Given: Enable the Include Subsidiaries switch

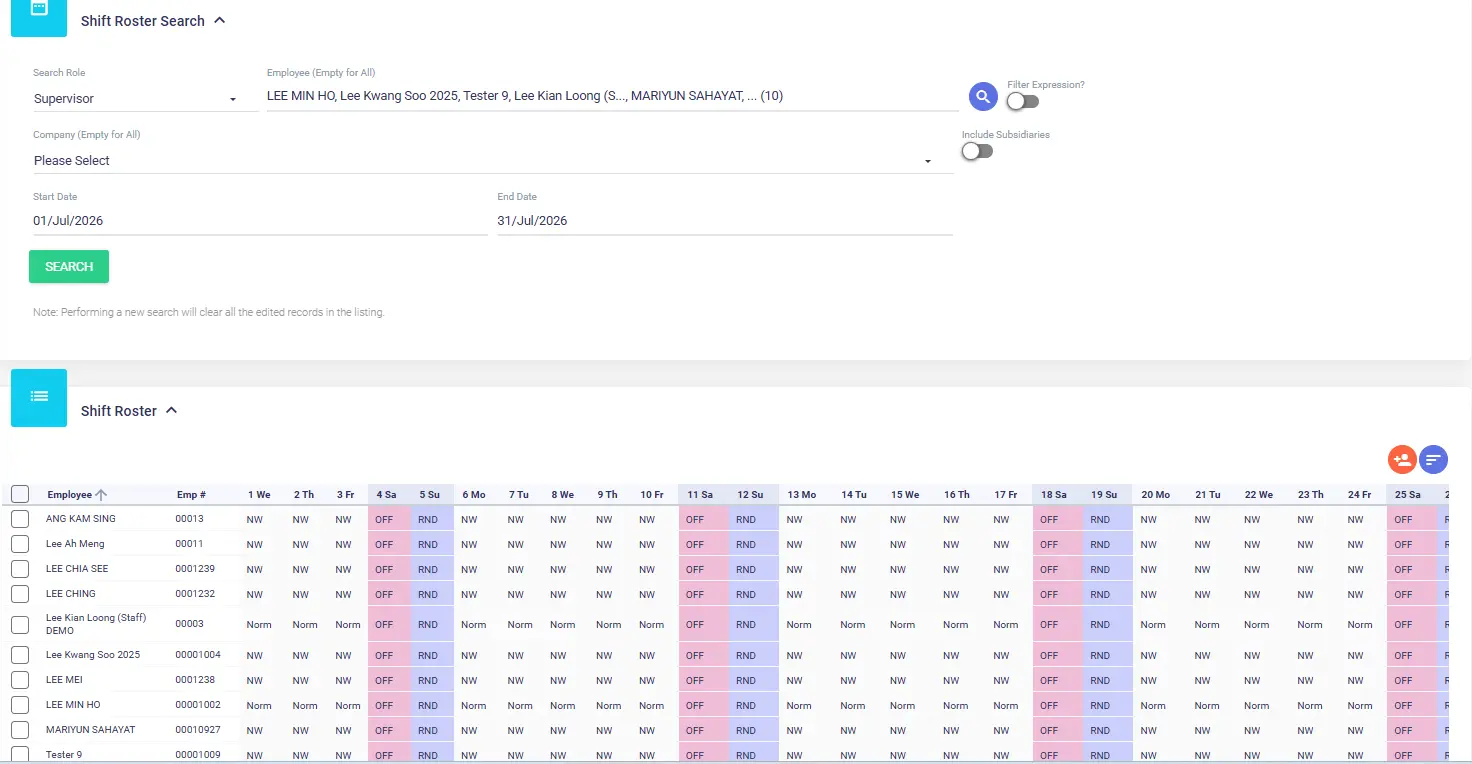Looking at the screenshot, I should click(x=977, y=151).
